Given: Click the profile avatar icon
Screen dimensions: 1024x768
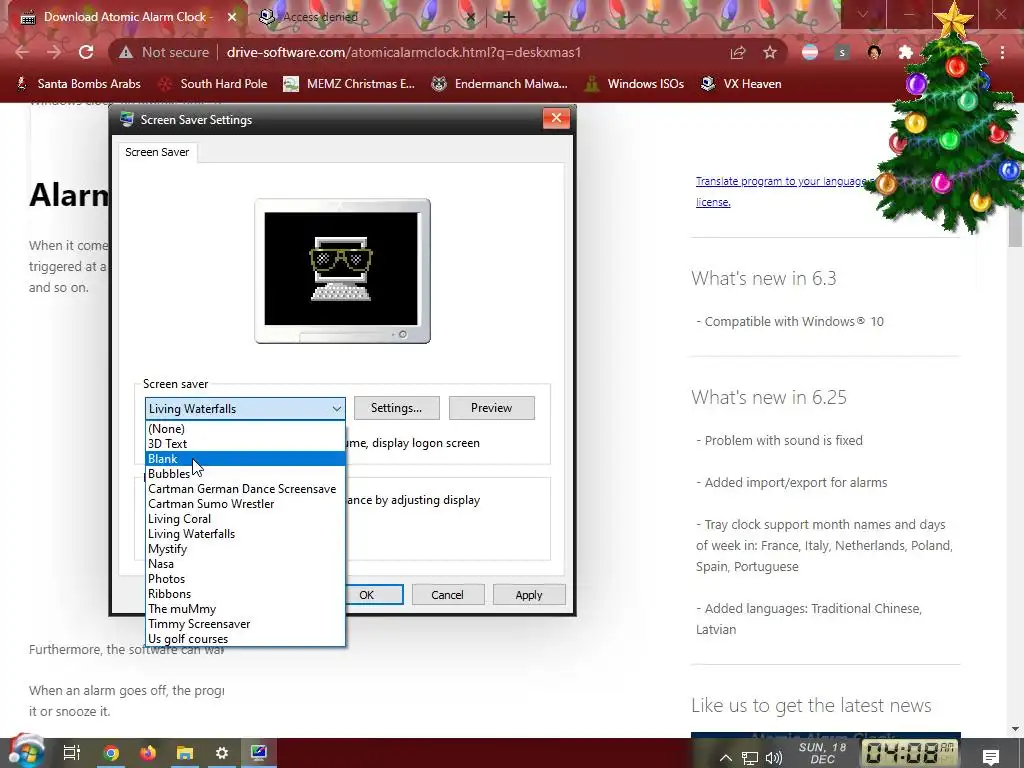Looking at the screenshot, I should (x=874, y=52).
